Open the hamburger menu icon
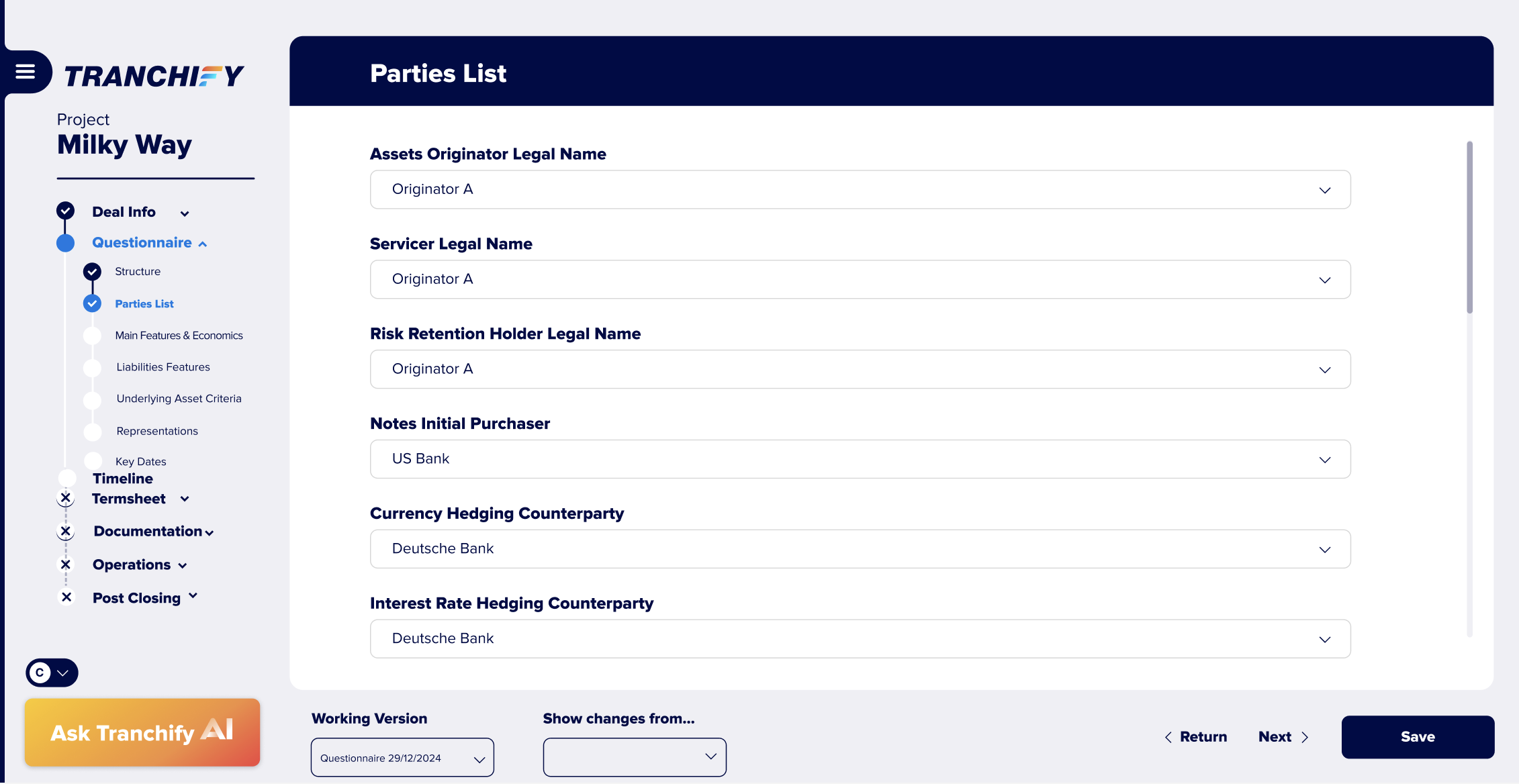 [25, 72]
